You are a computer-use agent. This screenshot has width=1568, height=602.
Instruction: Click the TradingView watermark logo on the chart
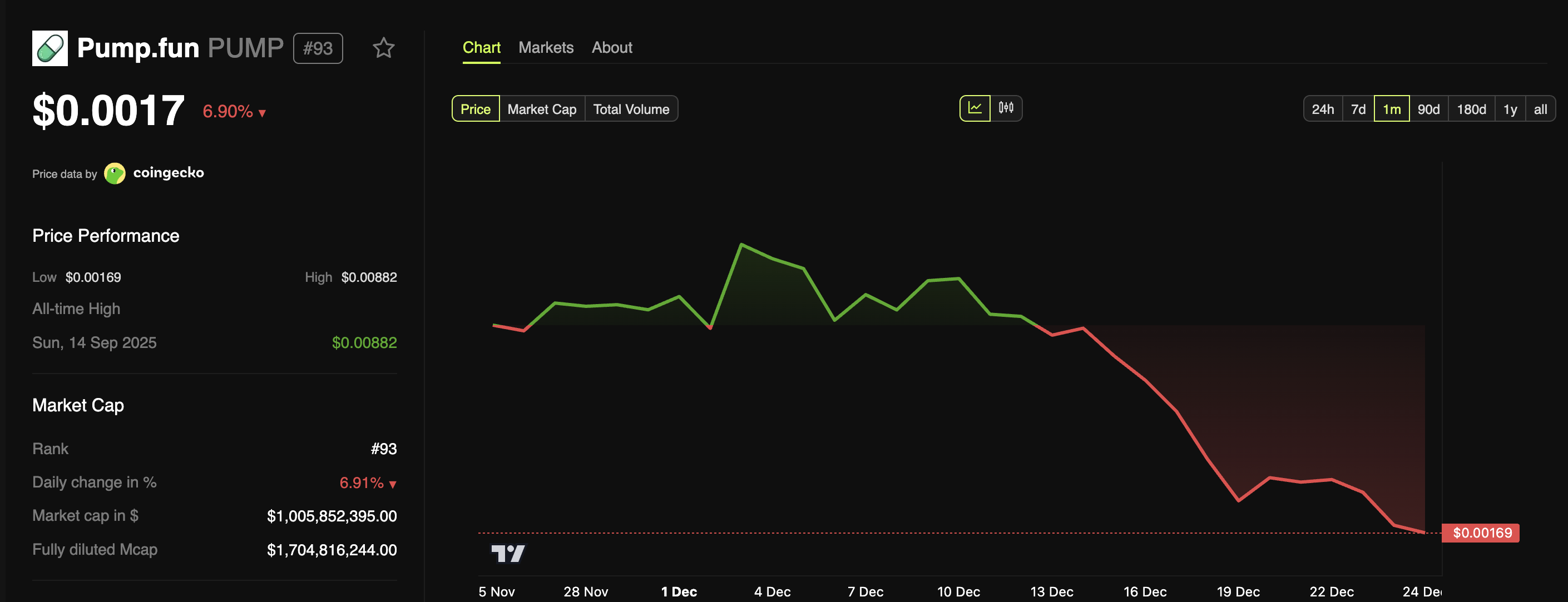509,553
